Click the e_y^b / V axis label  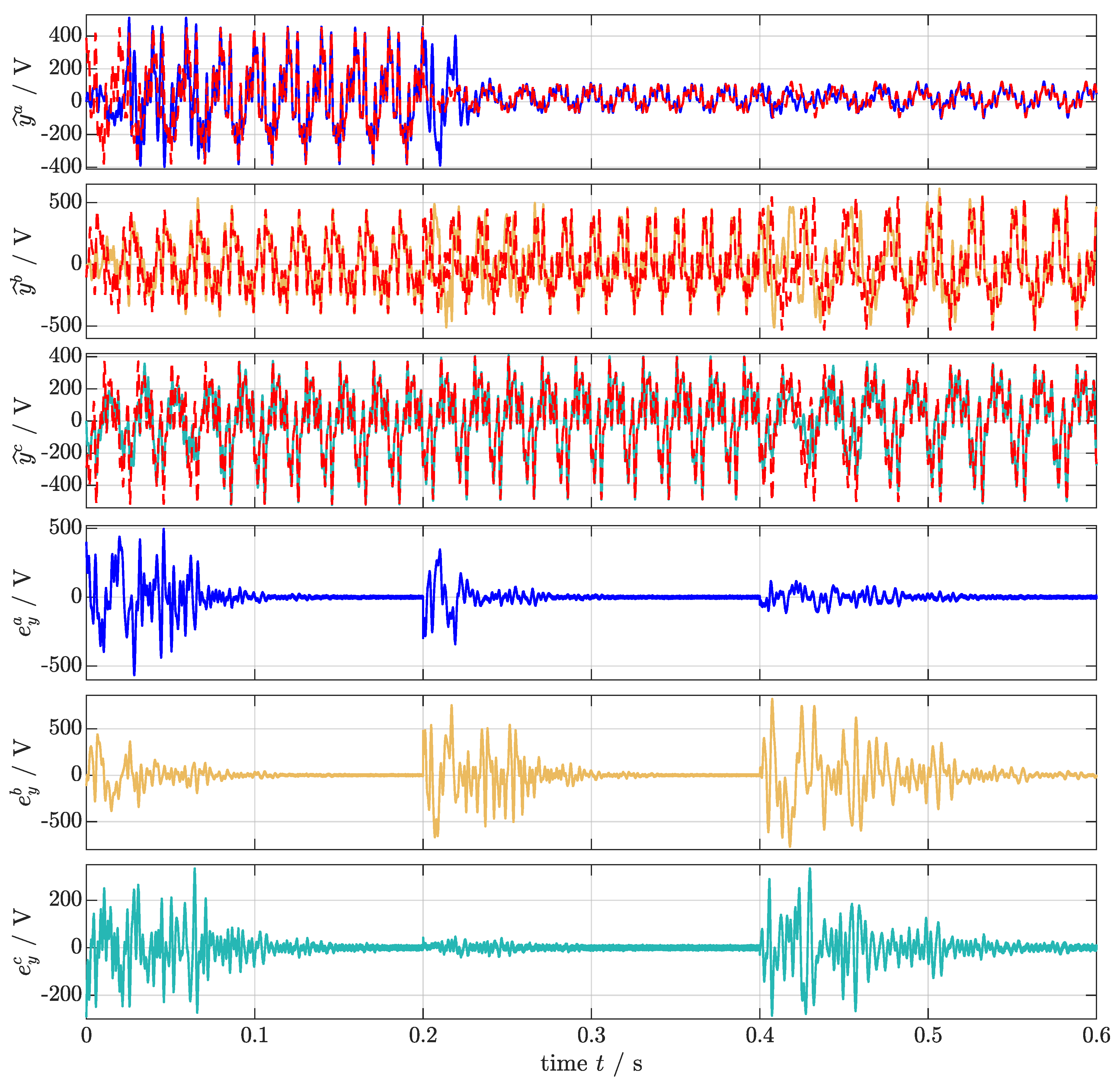click(24, 772)
